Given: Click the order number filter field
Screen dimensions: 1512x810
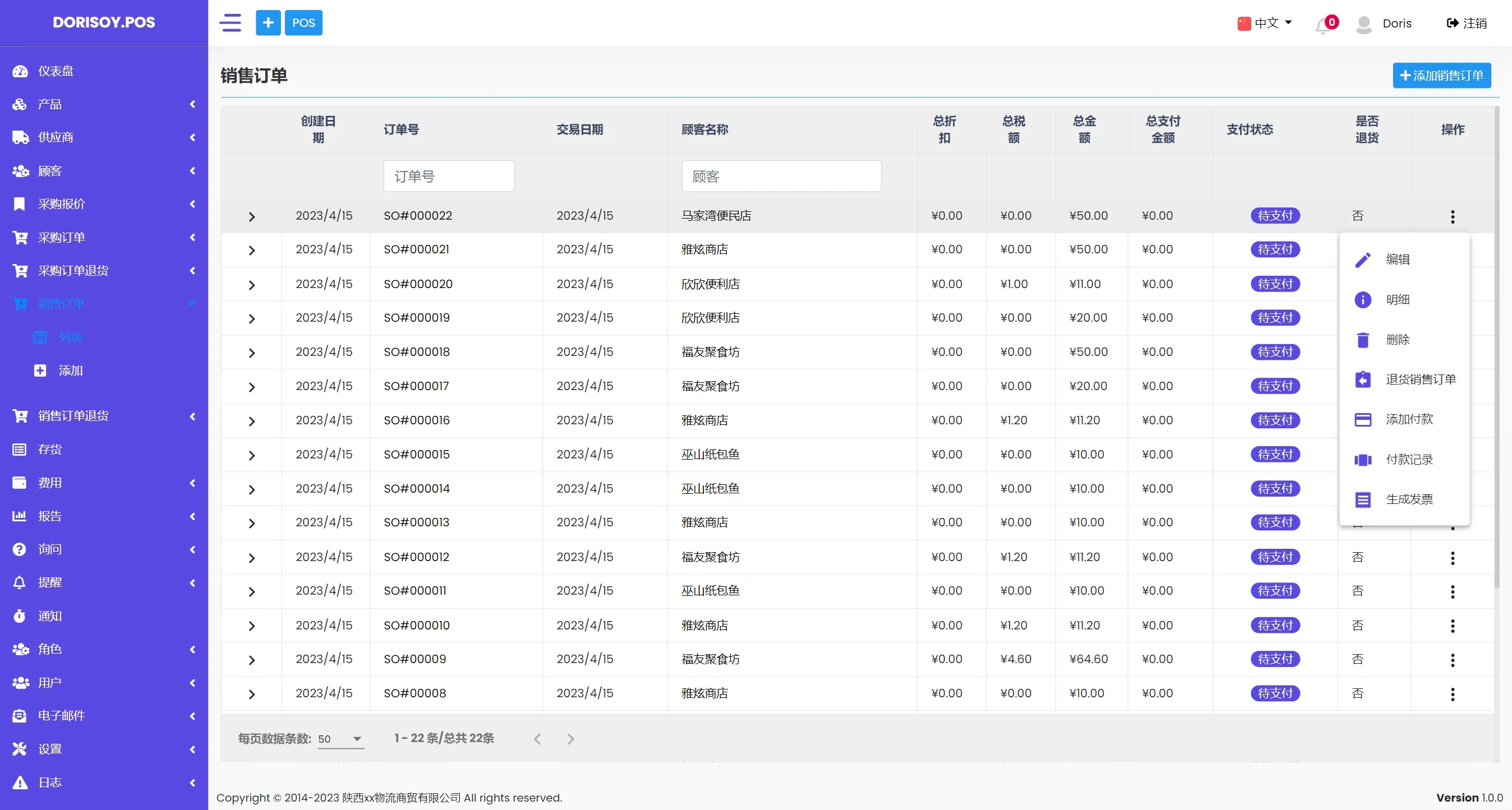Looking at the screenshot, I should click(449, 176).
